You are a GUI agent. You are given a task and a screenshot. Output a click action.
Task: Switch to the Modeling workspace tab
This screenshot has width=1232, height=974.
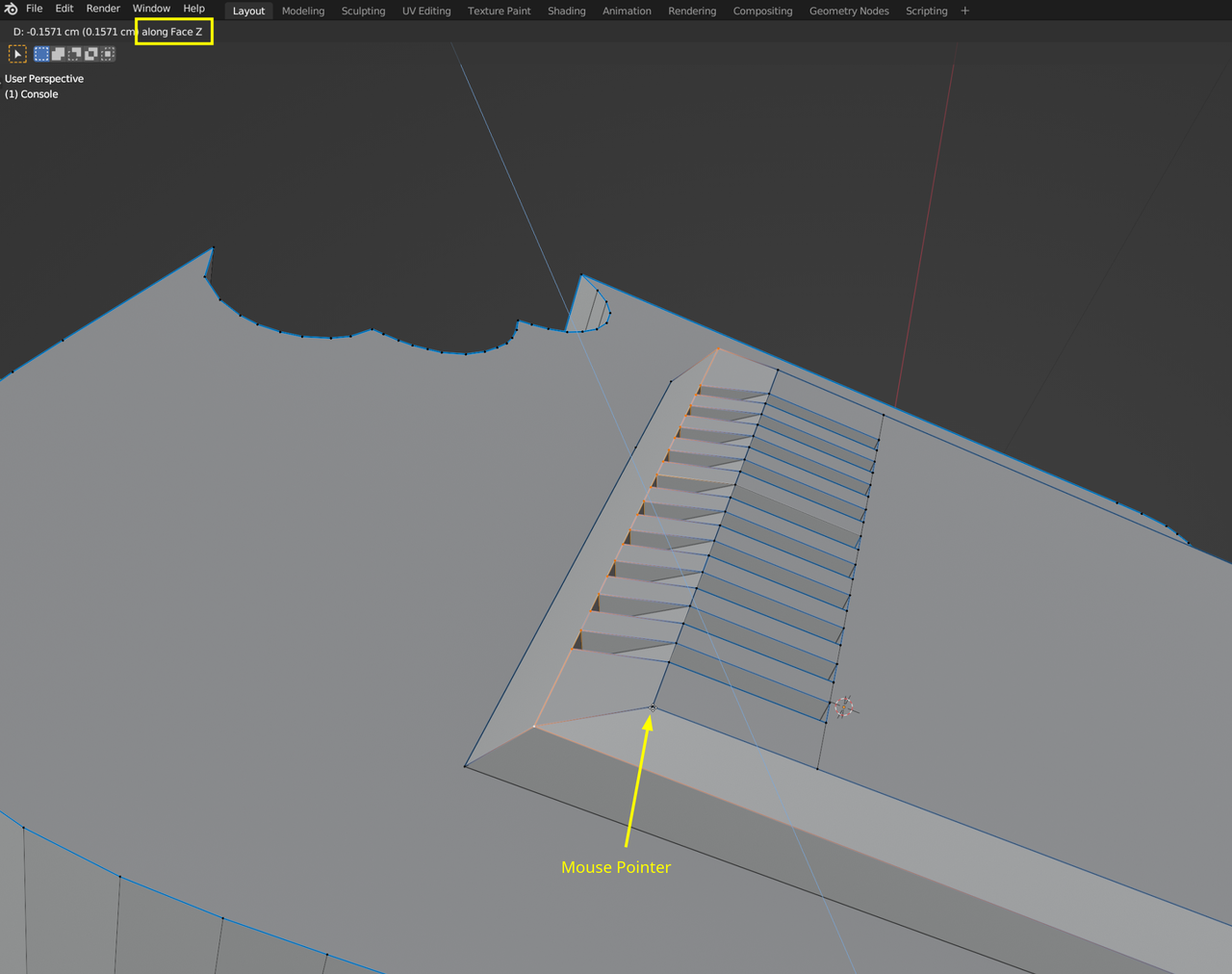pos(302,11)
